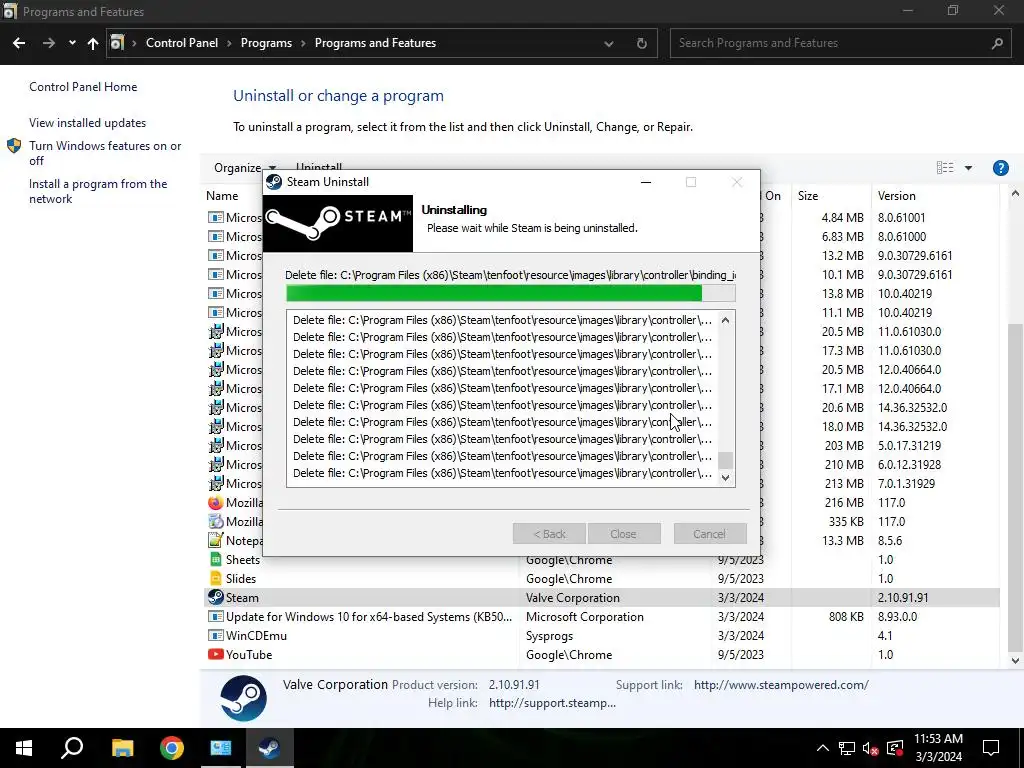Open View installed updates link
Image resolution: width=1024 pixels, height=768 pixels.
tap(88, 123)
